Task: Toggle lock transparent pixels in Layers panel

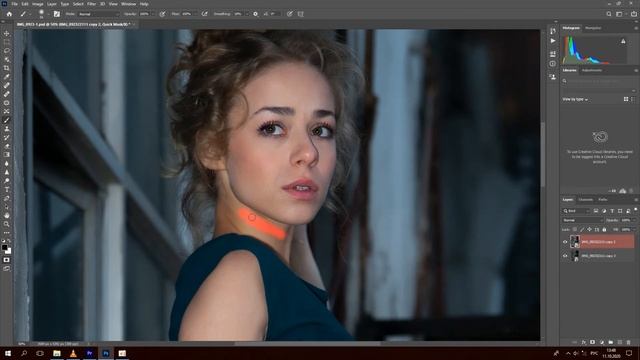Action: [575, 230]
